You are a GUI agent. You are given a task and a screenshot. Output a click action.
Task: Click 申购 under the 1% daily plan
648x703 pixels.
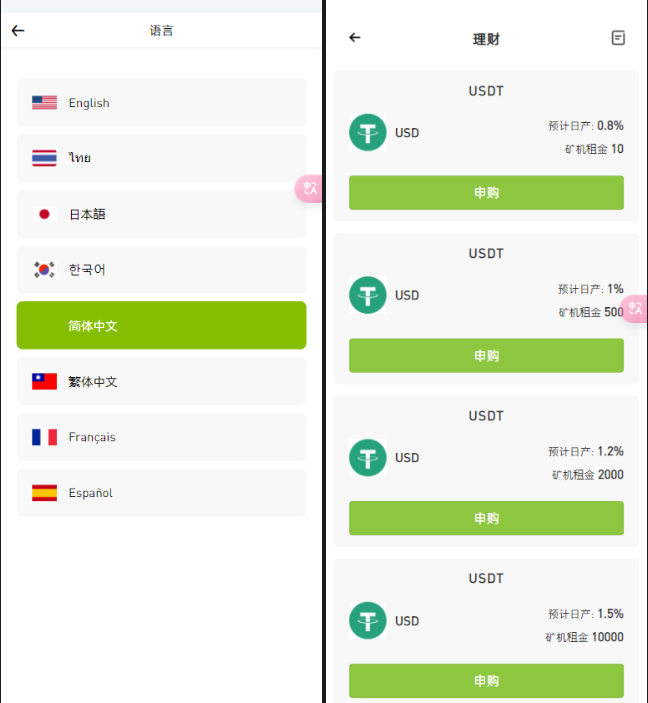click(x=487, y=356)
